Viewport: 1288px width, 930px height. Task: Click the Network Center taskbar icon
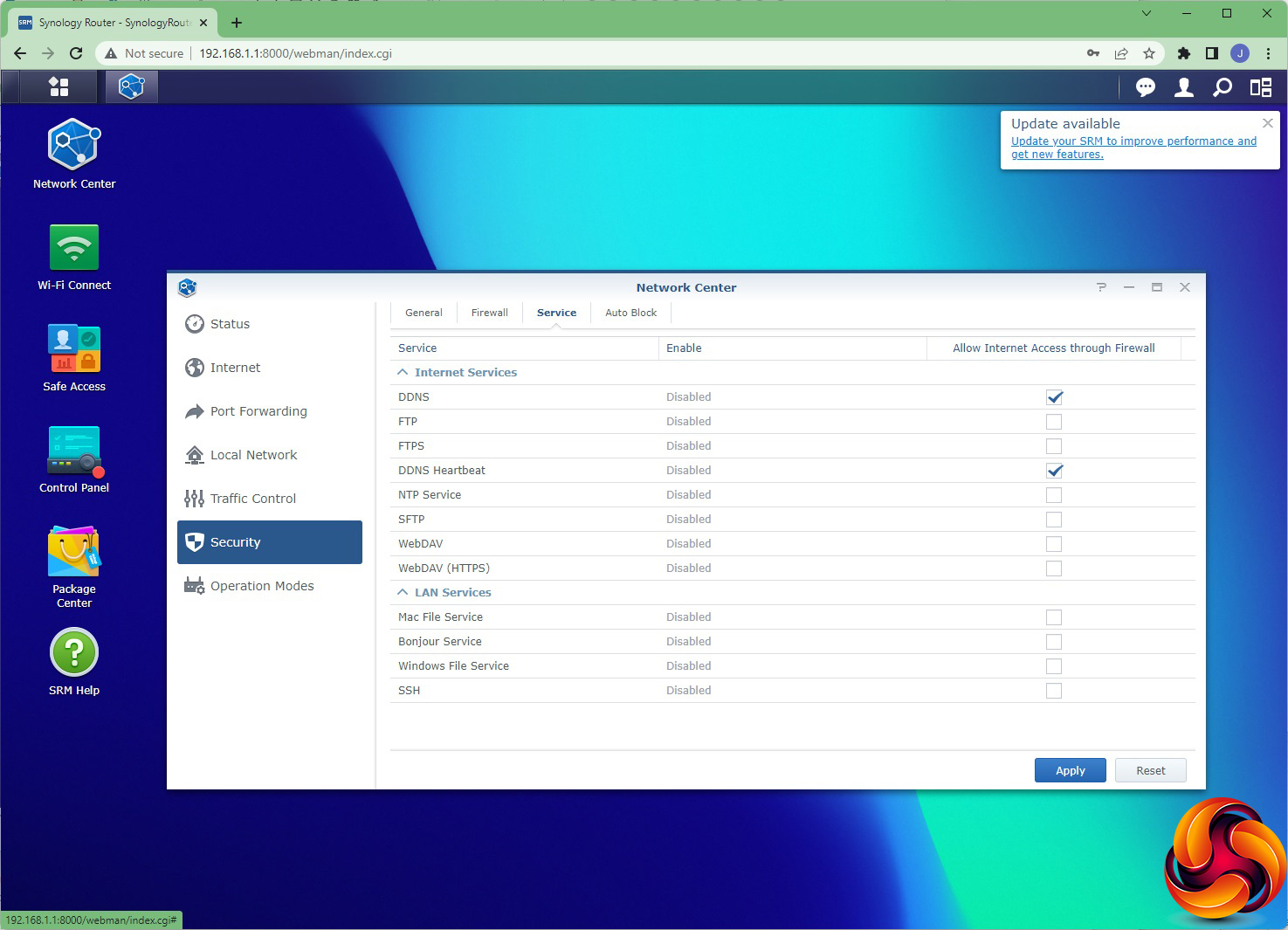coord(132,86)
